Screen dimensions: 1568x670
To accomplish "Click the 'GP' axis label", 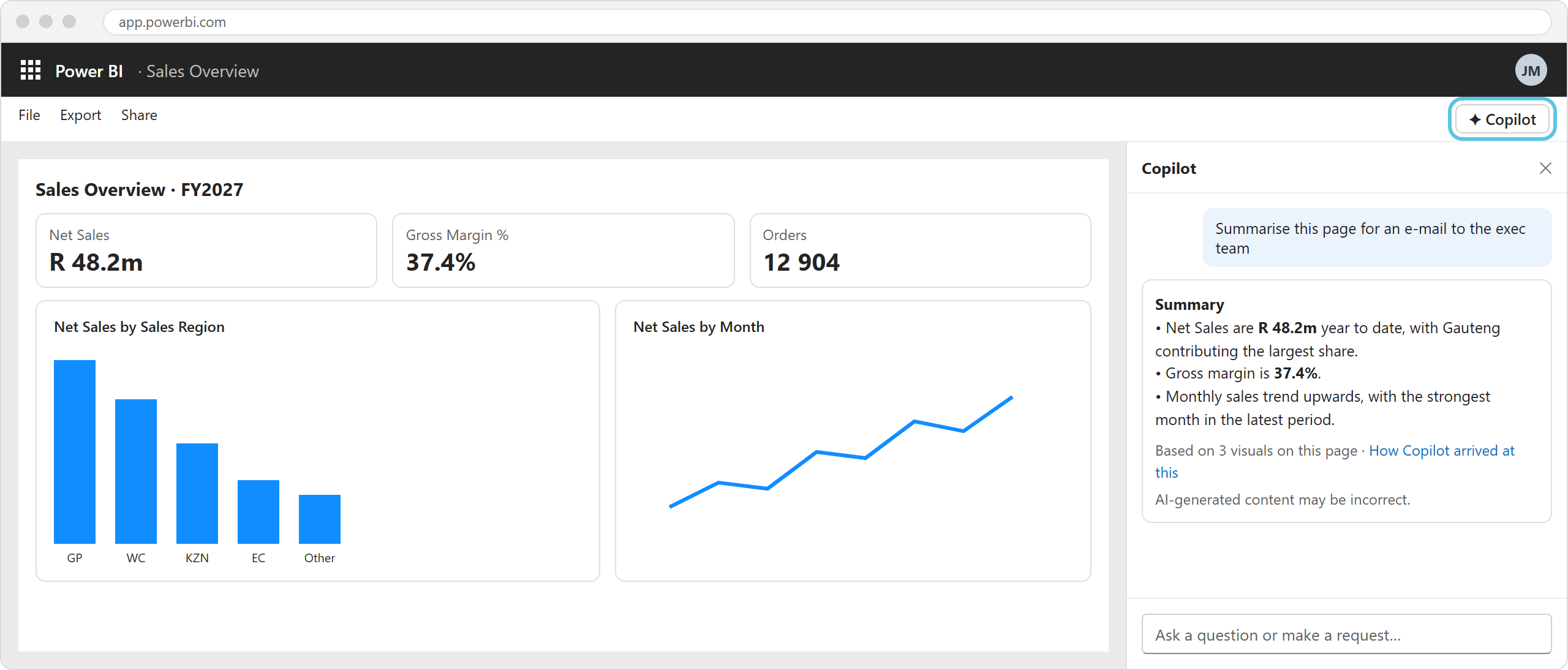I will coord(75,558).
